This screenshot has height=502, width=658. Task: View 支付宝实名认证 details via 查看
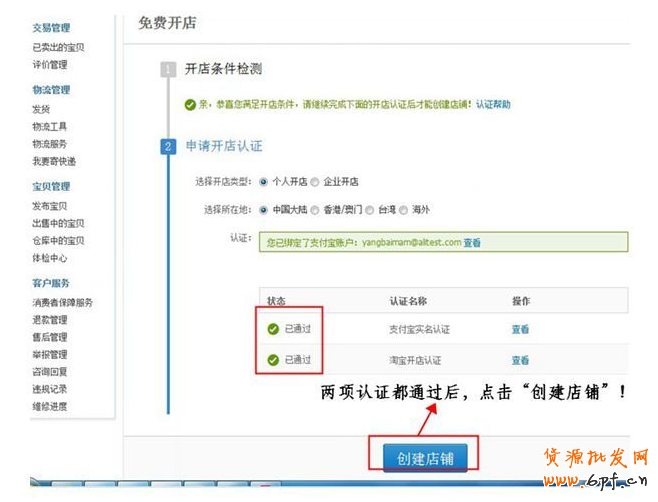click(520, 330)
